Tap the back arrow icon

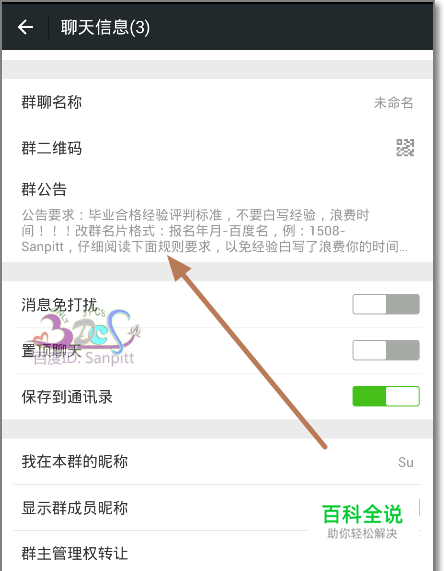tap(25, 27)
